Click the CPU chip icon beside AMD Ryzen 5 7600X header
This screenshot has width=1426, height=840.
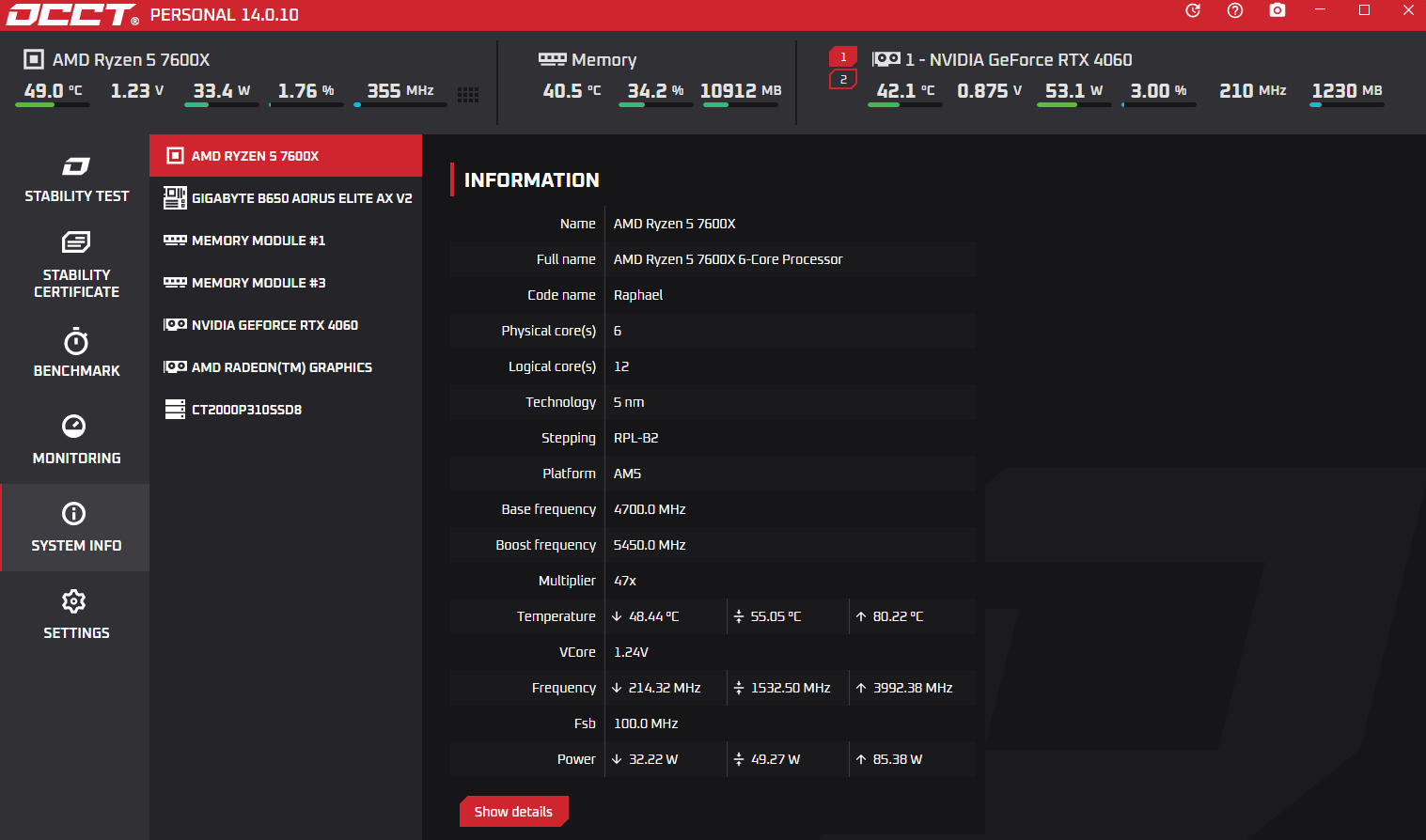click(x=34, y=59)
